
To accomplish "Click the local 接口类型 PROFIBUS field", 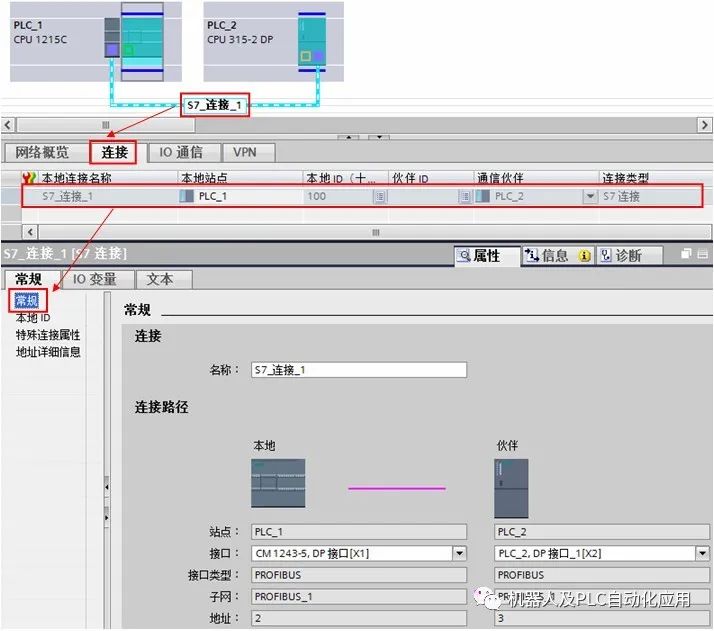I will point(359,575).
